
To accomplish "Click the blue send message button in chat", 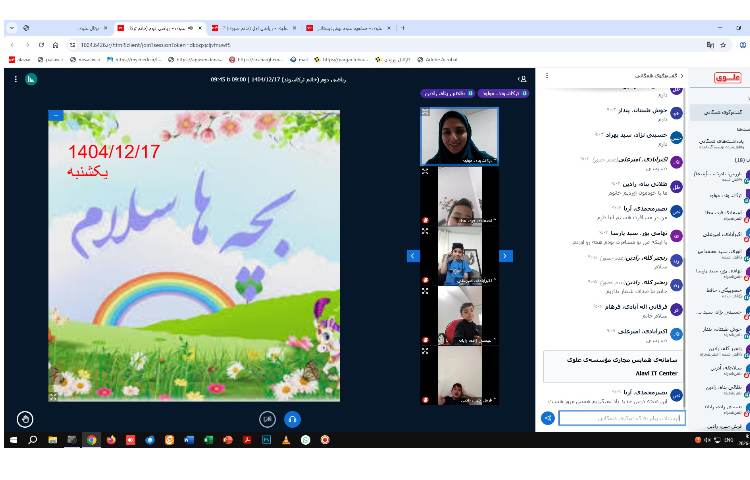I will pyautogui.click(x=548, y=418).
